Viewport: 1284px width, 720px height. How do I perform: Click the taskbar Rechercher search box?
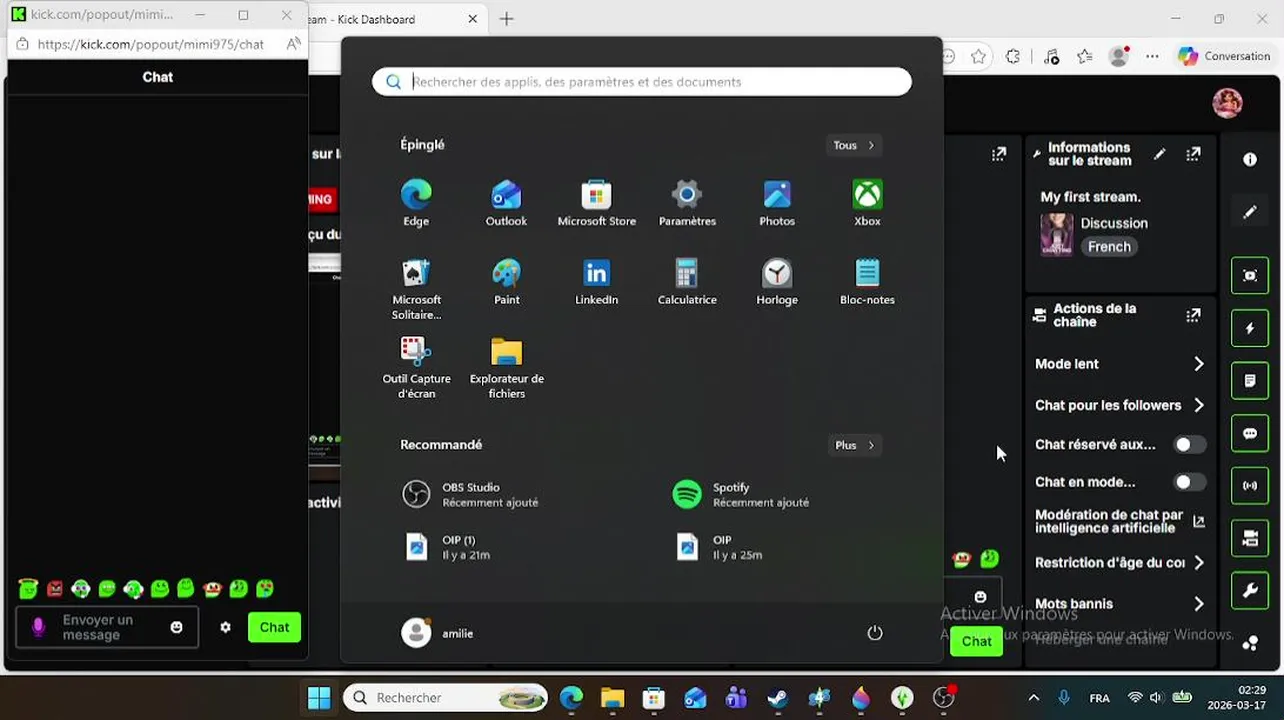(446, 697)
